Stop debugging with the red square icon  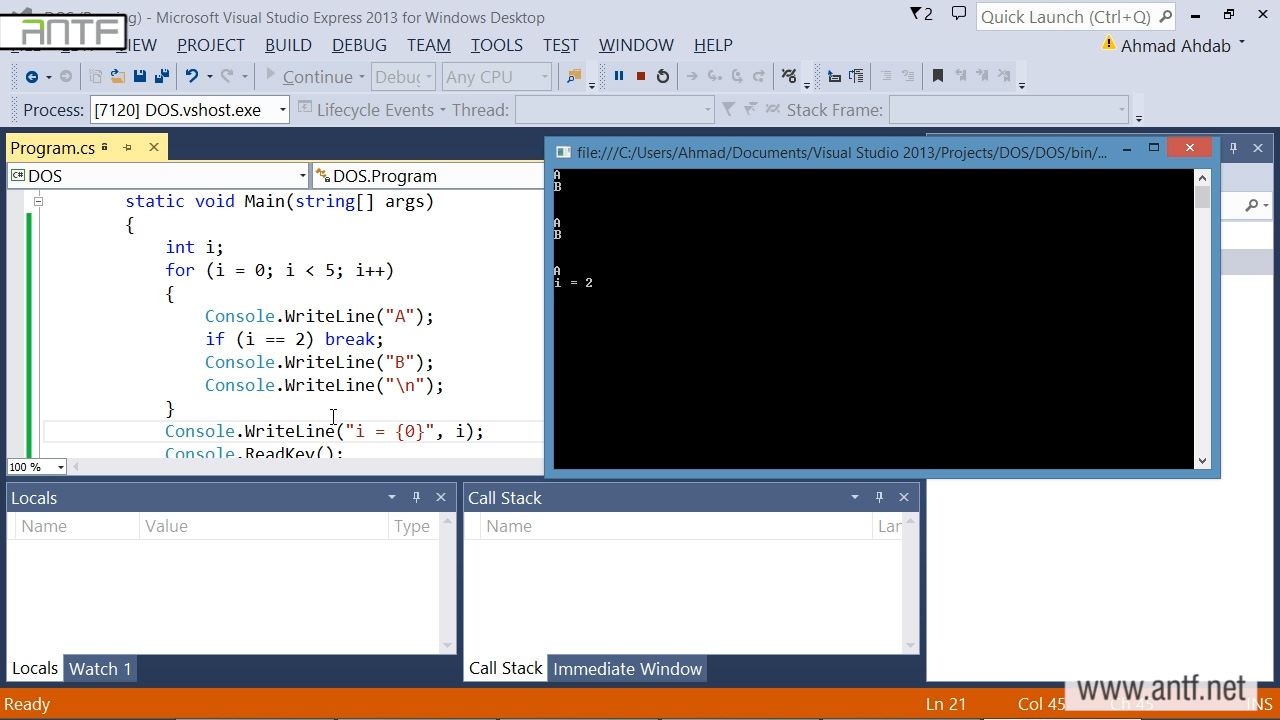click(x=641, y=76)
